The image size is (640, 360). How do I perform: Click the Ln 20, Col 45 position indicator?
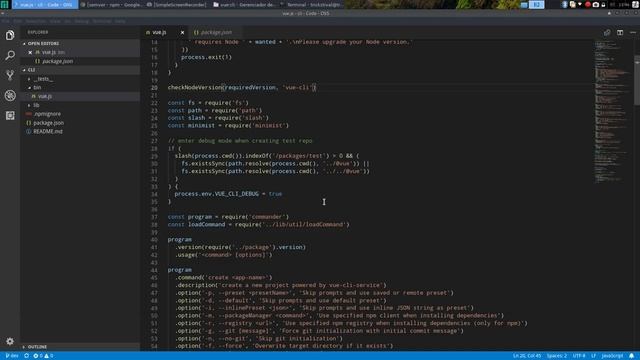tap(527, 356)
